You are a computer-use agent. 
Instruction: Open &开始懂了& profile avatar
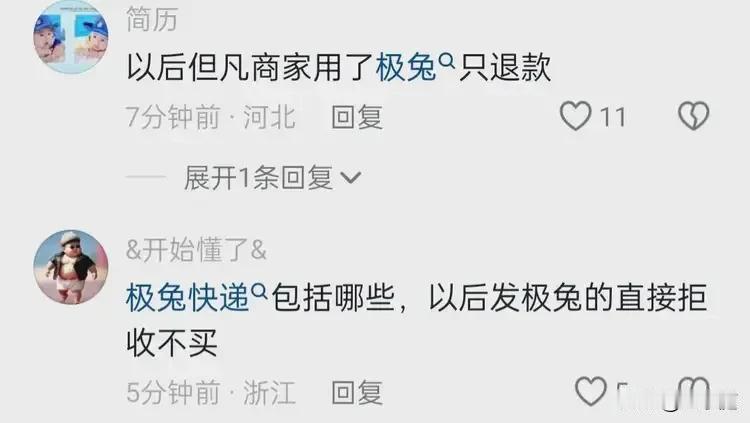point(71,267)
